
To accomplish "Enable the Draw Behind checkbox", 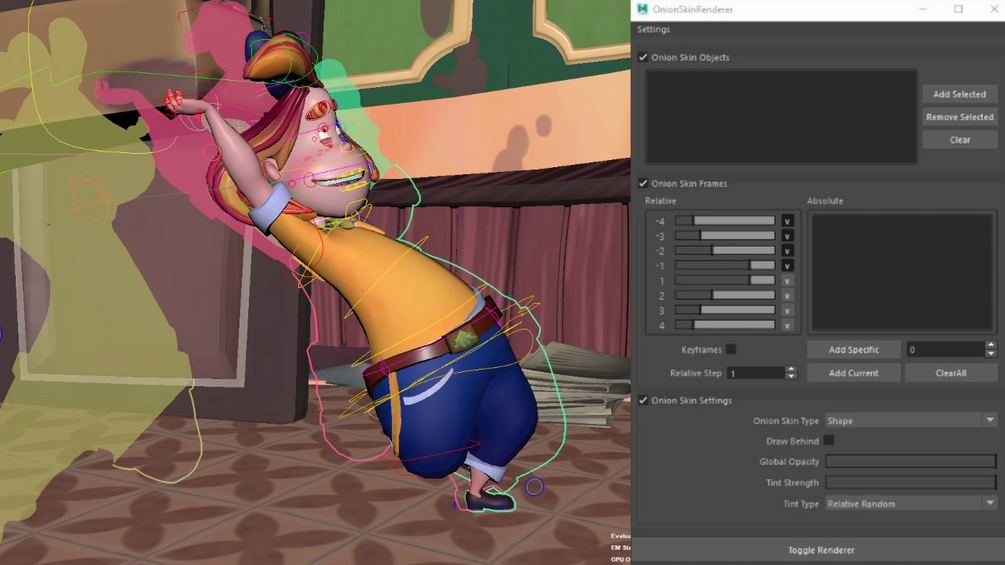I will pyautogui.click(x=829, y=440).
